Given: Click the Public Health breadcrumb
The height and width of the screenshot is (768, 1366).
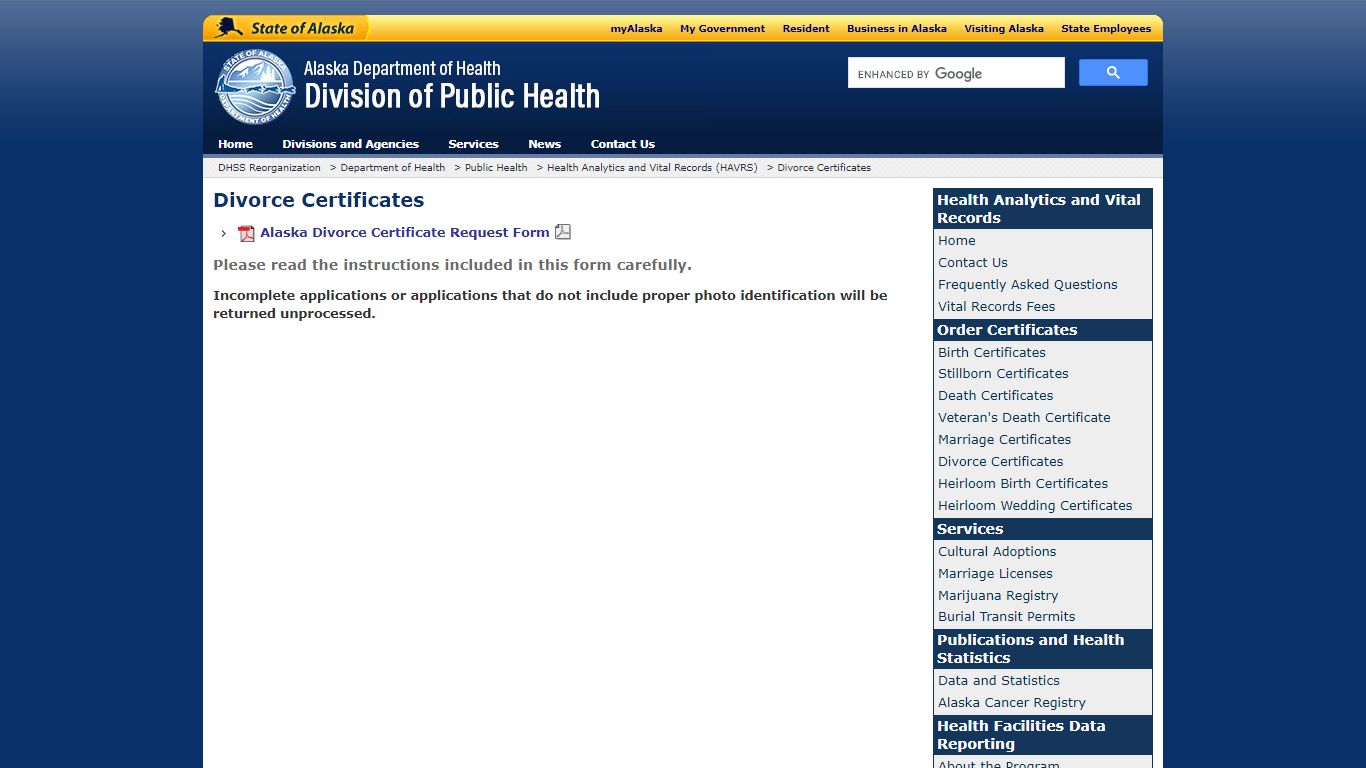Looking at the screenshot, I should [496, 168].
